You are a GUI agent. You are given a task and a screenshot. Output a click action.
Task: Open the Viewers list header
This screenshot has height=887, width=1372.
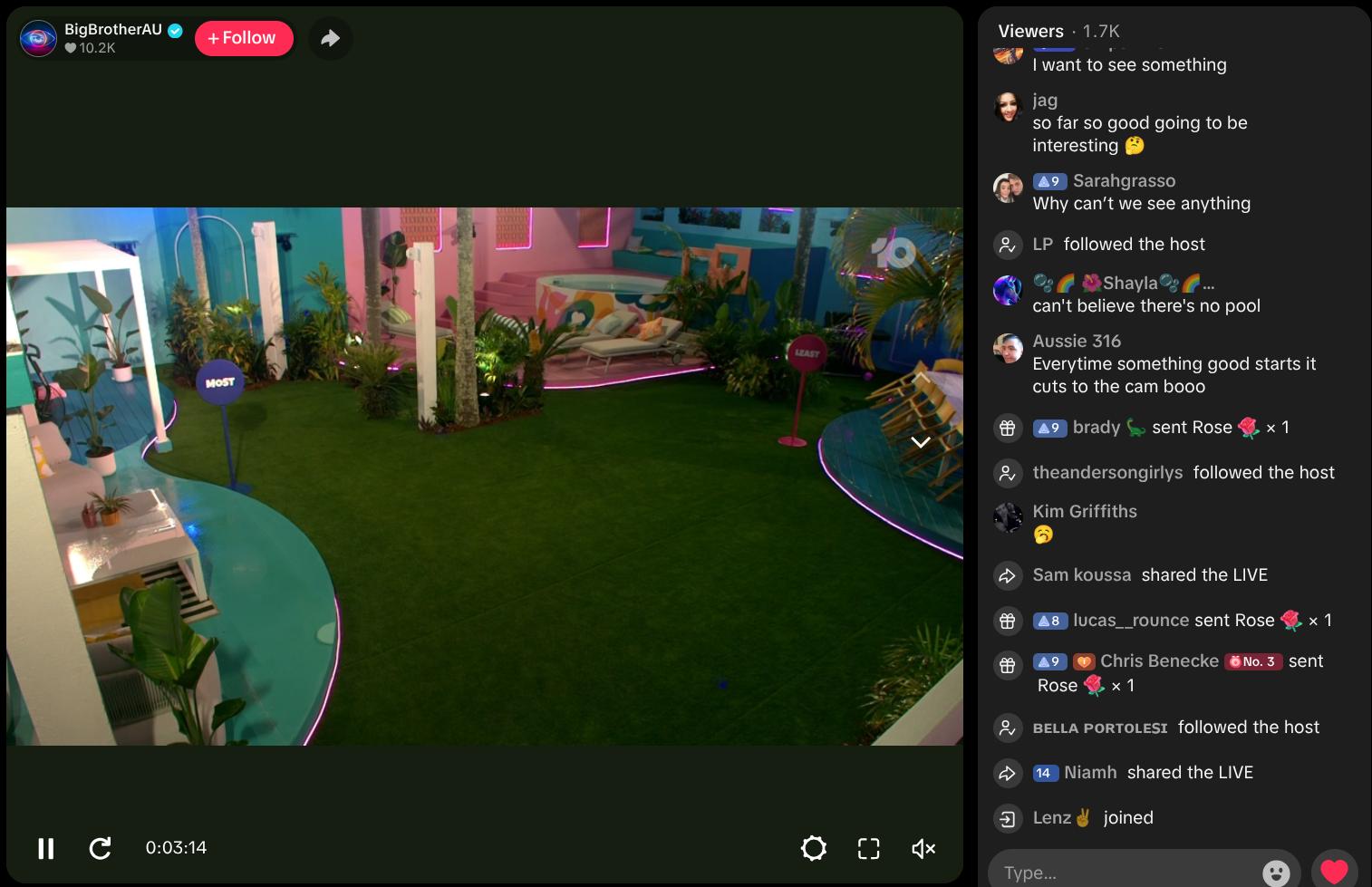tap(1030, 31)
